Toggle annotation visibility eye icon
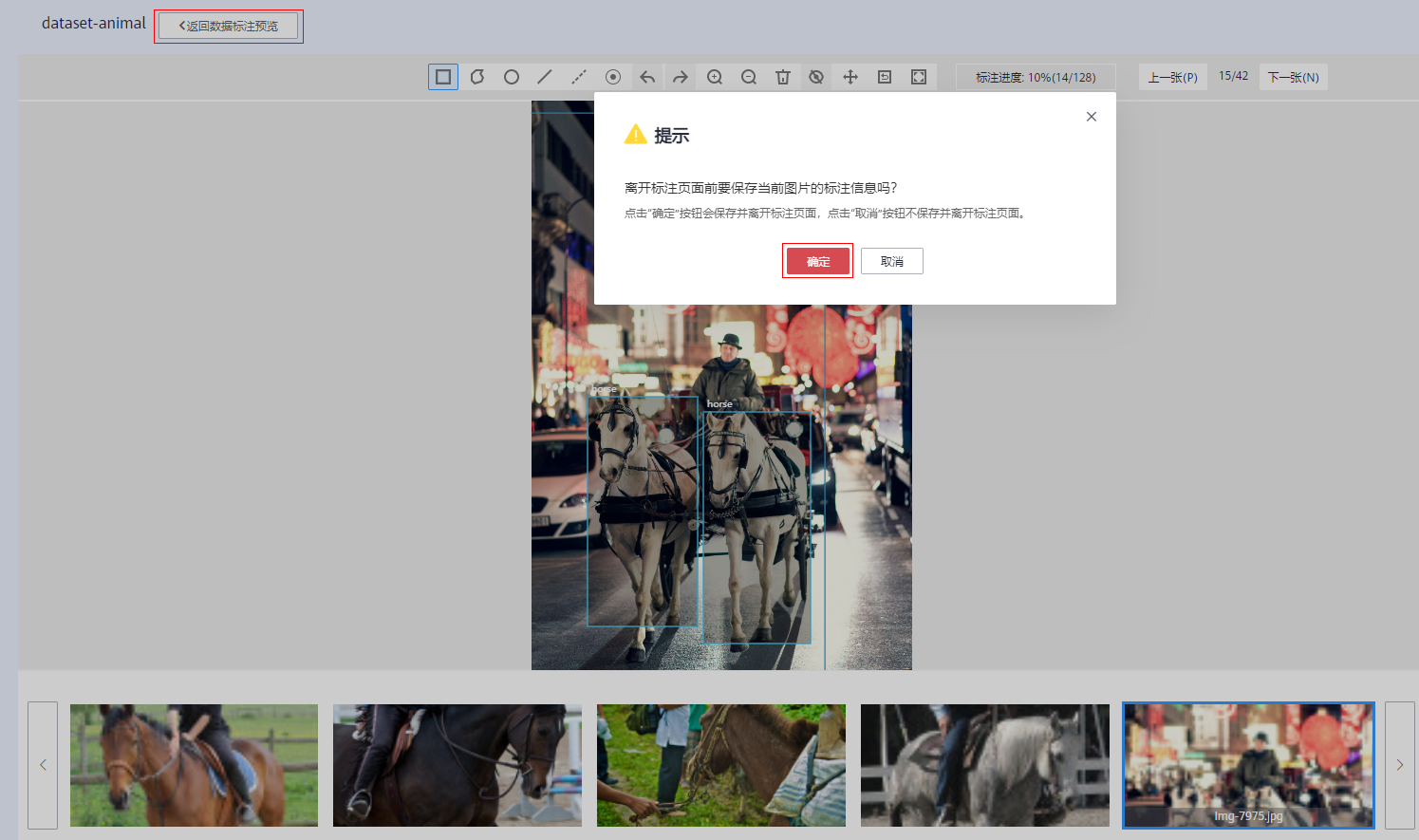Screen dimensions: 1419x840 pos(816,77)
